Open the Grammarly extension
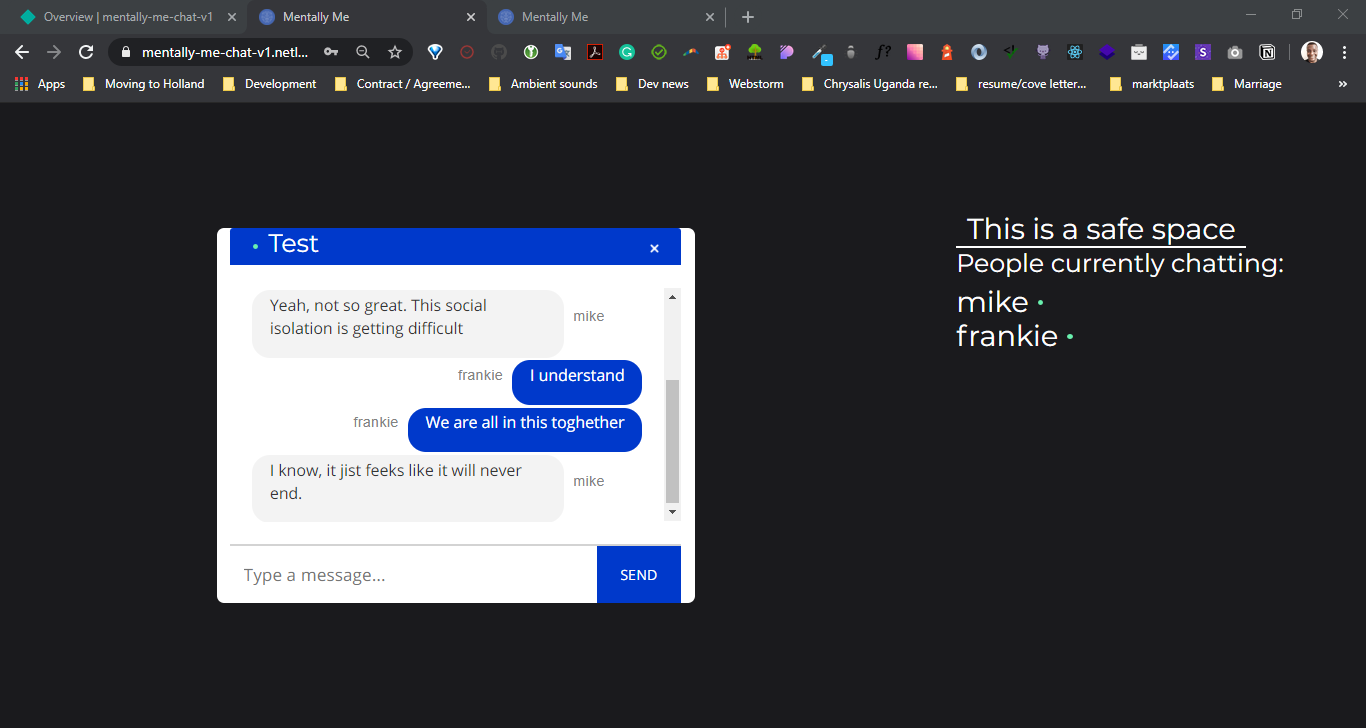This screenshot has height=728, width=1366. pos(627,51)
